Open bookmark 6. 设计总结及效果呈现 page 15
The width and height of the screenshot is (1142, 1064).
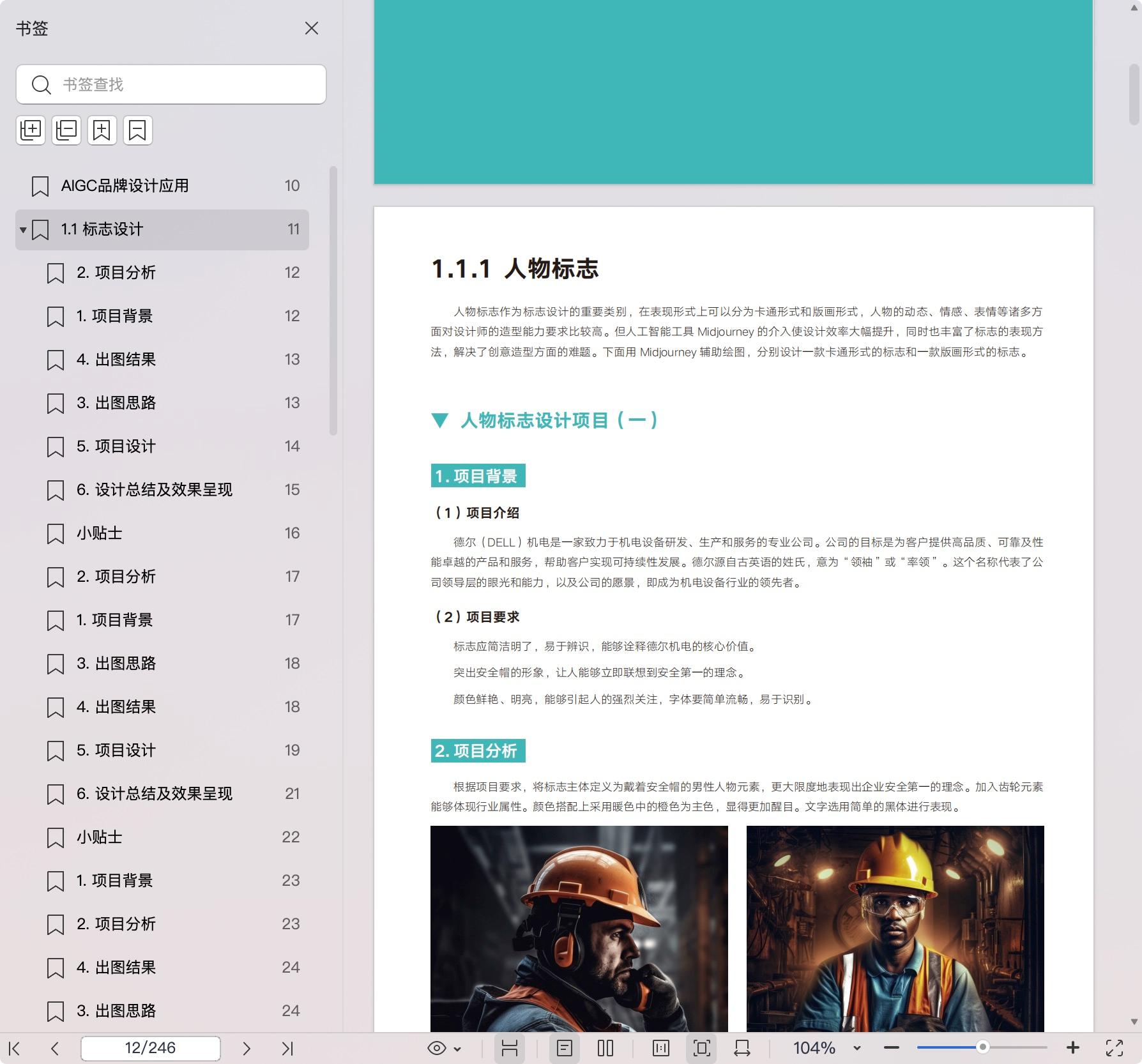pyautogui.click(x=162, y=490)
